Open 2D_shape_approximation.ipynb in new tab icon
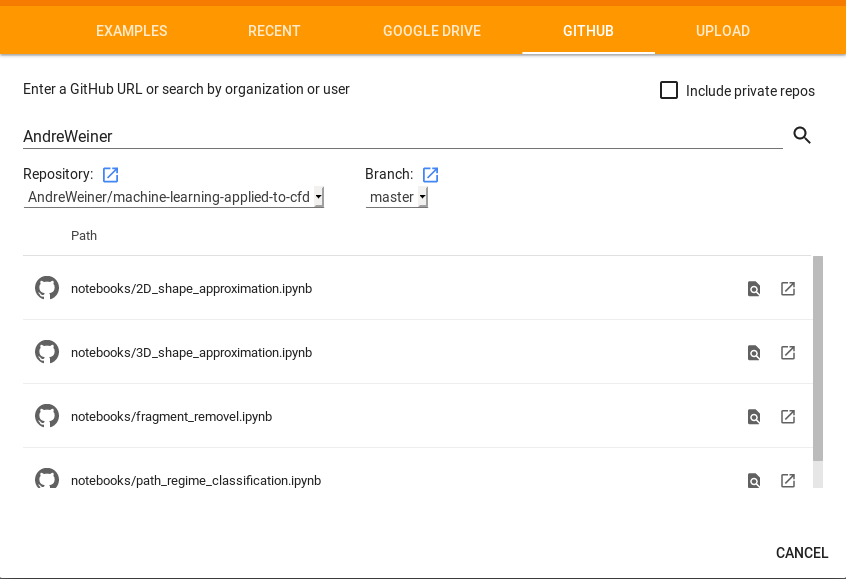Viewport: 846px width, 579px height. tap(788, 289)
